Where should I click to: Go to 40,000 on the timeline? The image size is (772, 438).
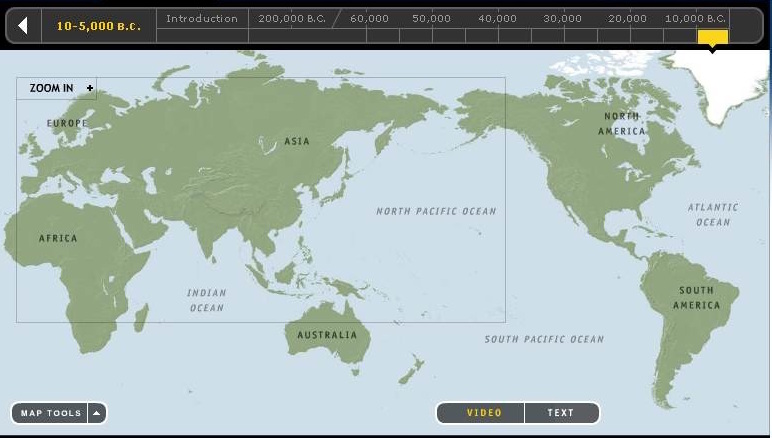497,18
